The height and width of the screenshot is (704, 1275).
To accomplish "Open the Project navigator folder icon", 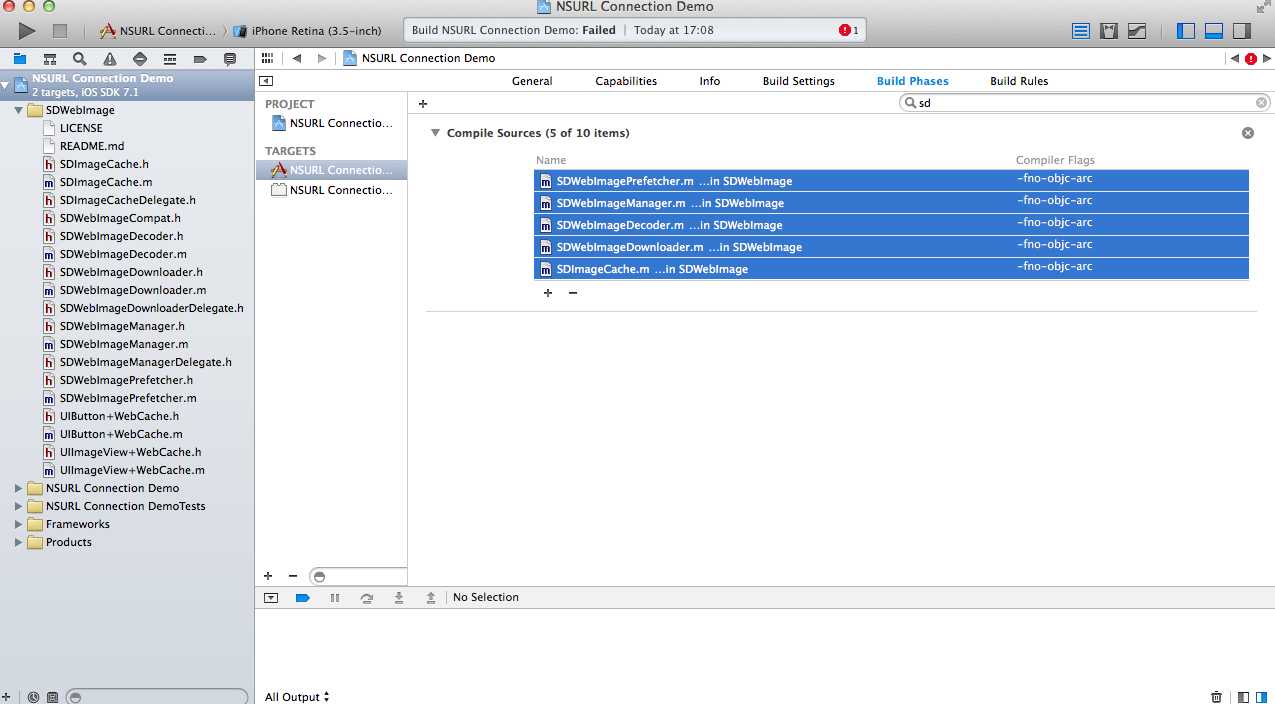I will [19, 59].
